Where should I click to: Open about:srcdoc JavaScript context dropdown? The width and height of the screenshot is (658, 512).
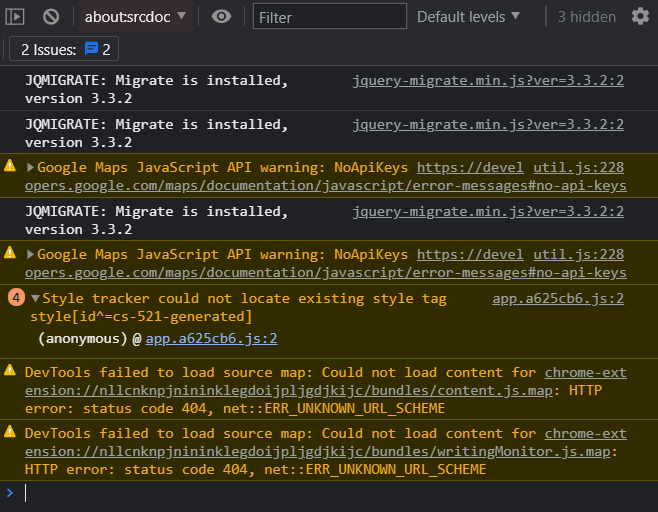pyautogui.click(x=136, y=16)
